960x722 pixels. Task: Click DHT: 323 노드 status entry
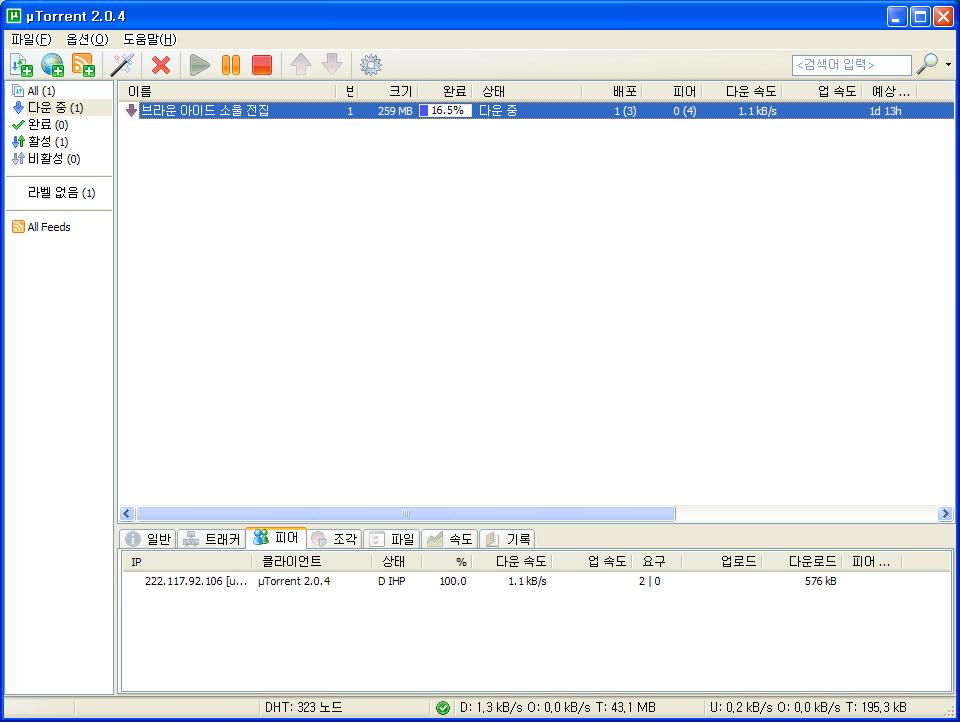pos(304,707)
